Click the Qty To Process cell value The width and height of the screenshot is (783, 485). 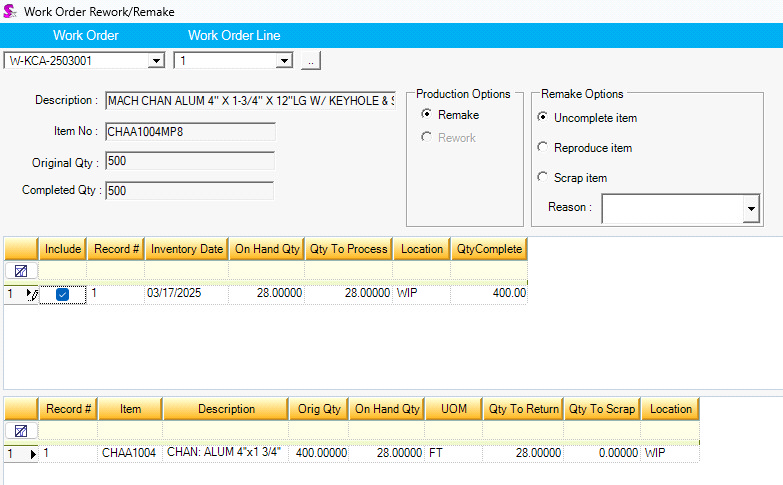349,294
